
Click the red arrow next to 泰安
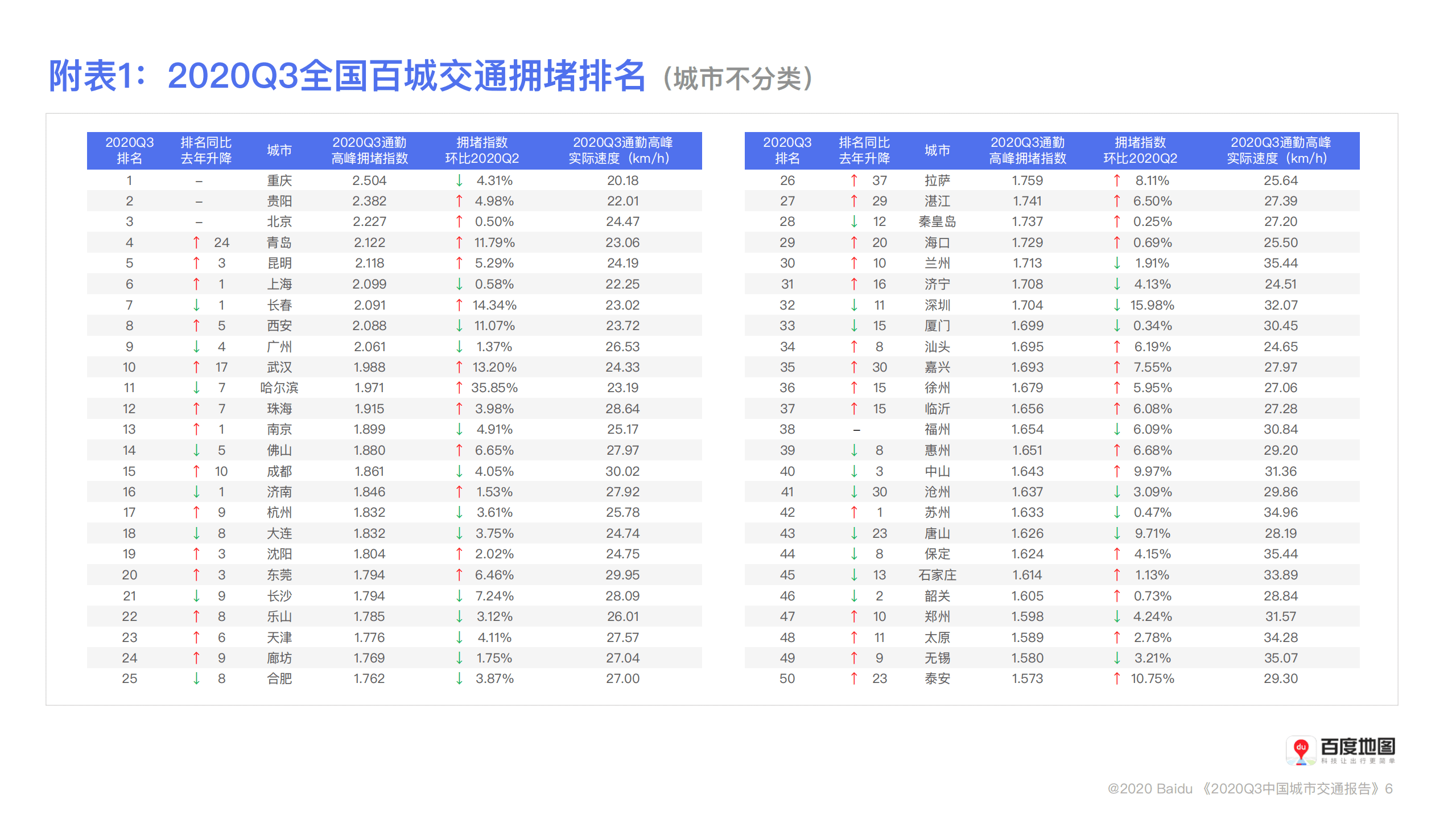[853, 678]
